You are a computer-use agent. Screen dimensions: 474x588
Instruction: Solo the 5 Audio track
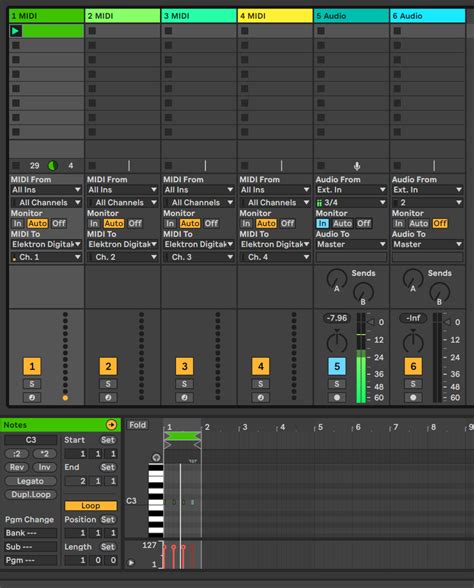[337, 384]
